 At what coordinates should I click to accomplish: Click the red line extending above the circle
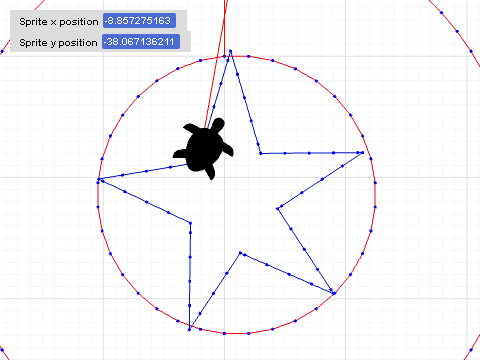pos(225,27)
